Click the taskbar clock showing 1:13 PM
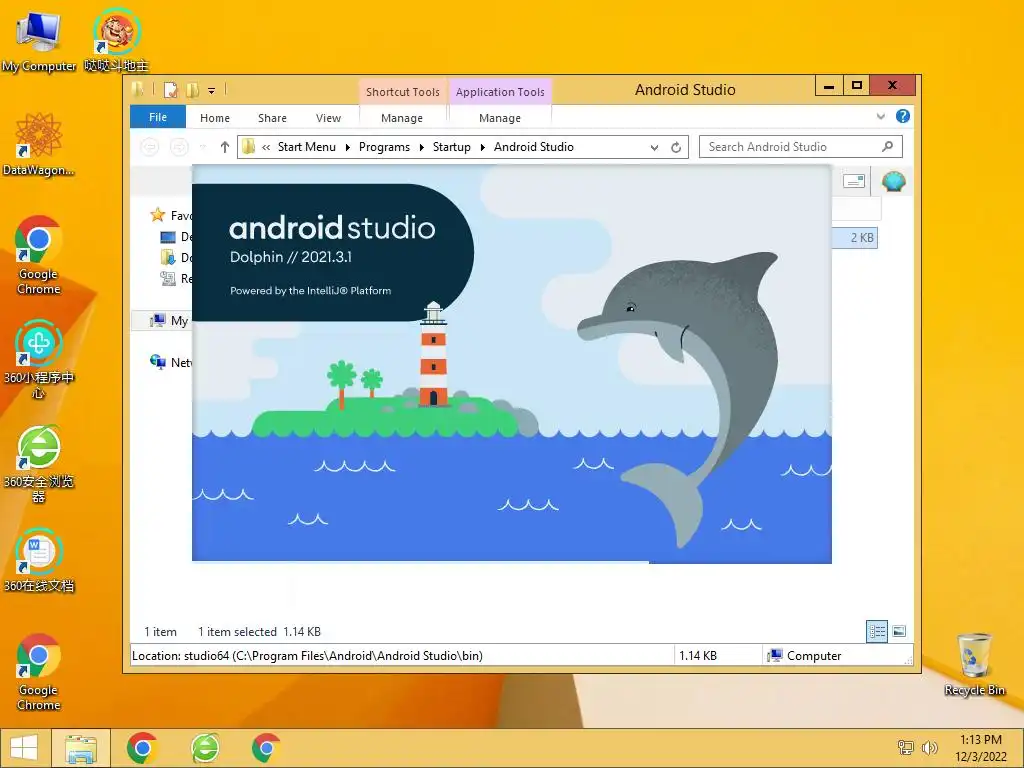This screenshot has height=768, width=1024. click(981, 748)
